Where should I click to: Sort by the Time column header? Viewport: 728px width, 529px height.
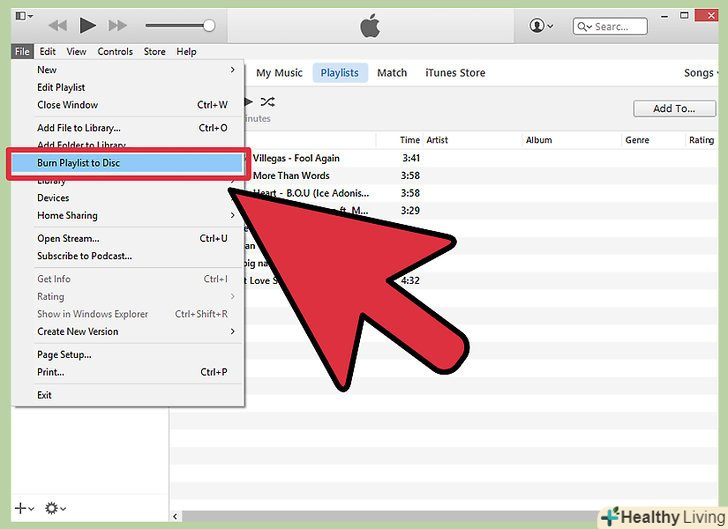(x=399, y=140)
